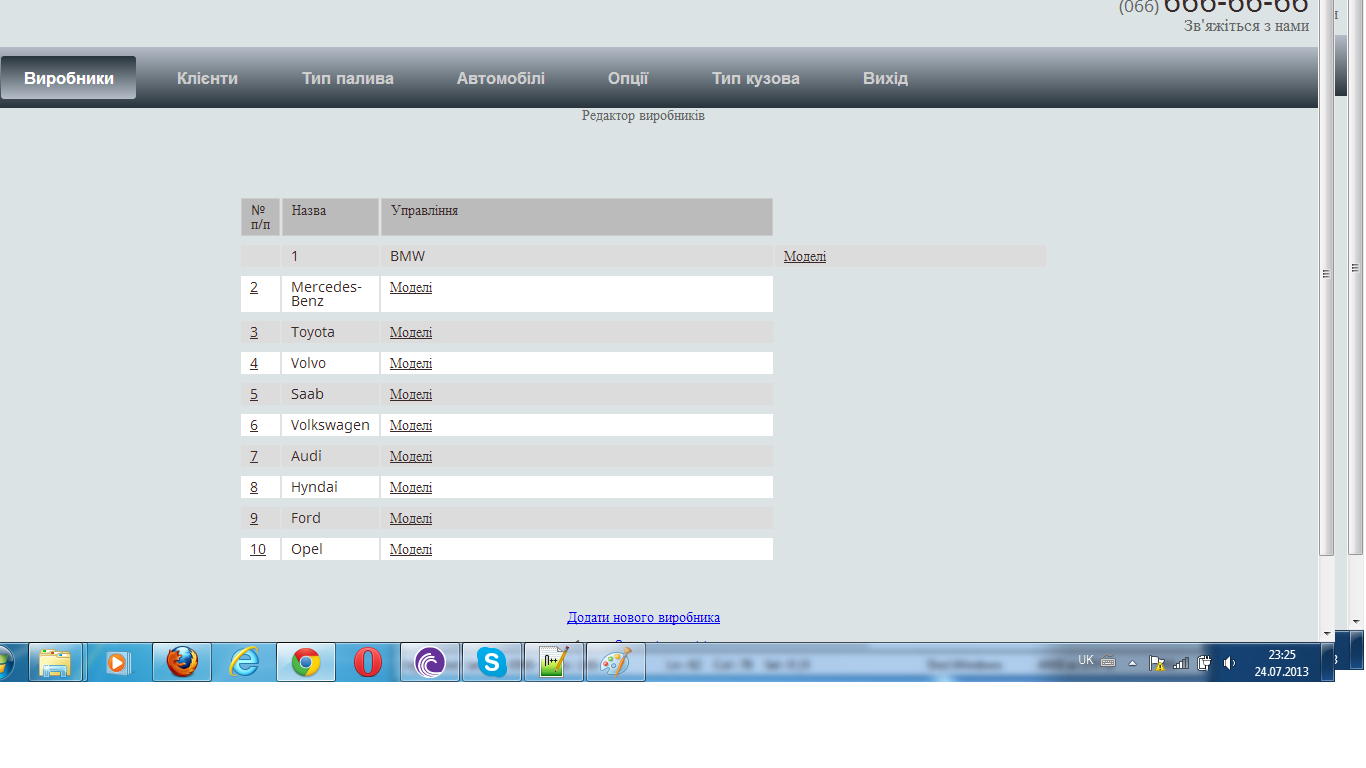Click the Зв'яжіться з нами text
Viewport: 1366px width, 768px height.
point(1247,26)
